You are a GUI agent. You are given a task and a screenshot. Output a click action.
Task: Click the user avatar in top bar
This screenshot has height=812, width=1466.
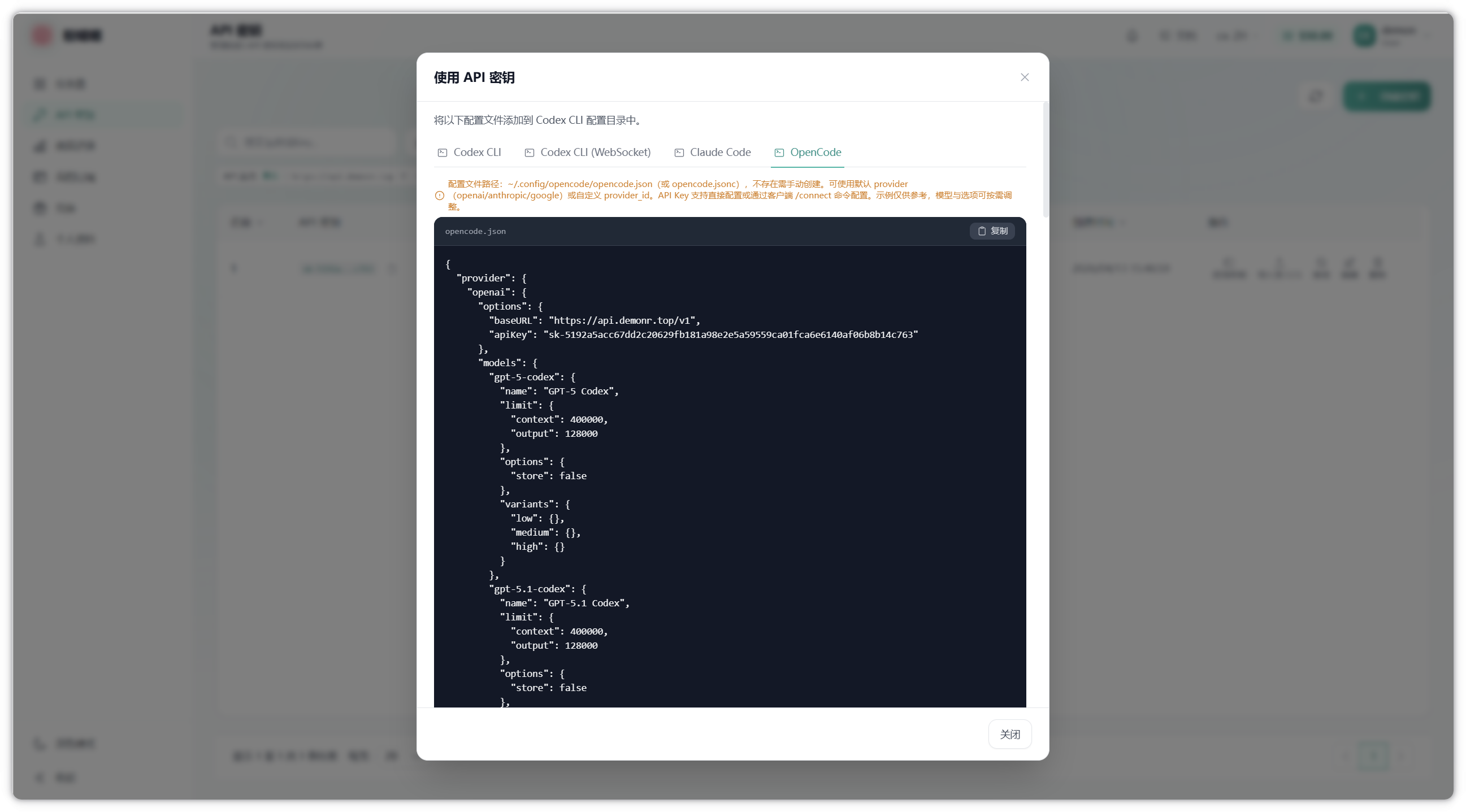[1364, 36]
